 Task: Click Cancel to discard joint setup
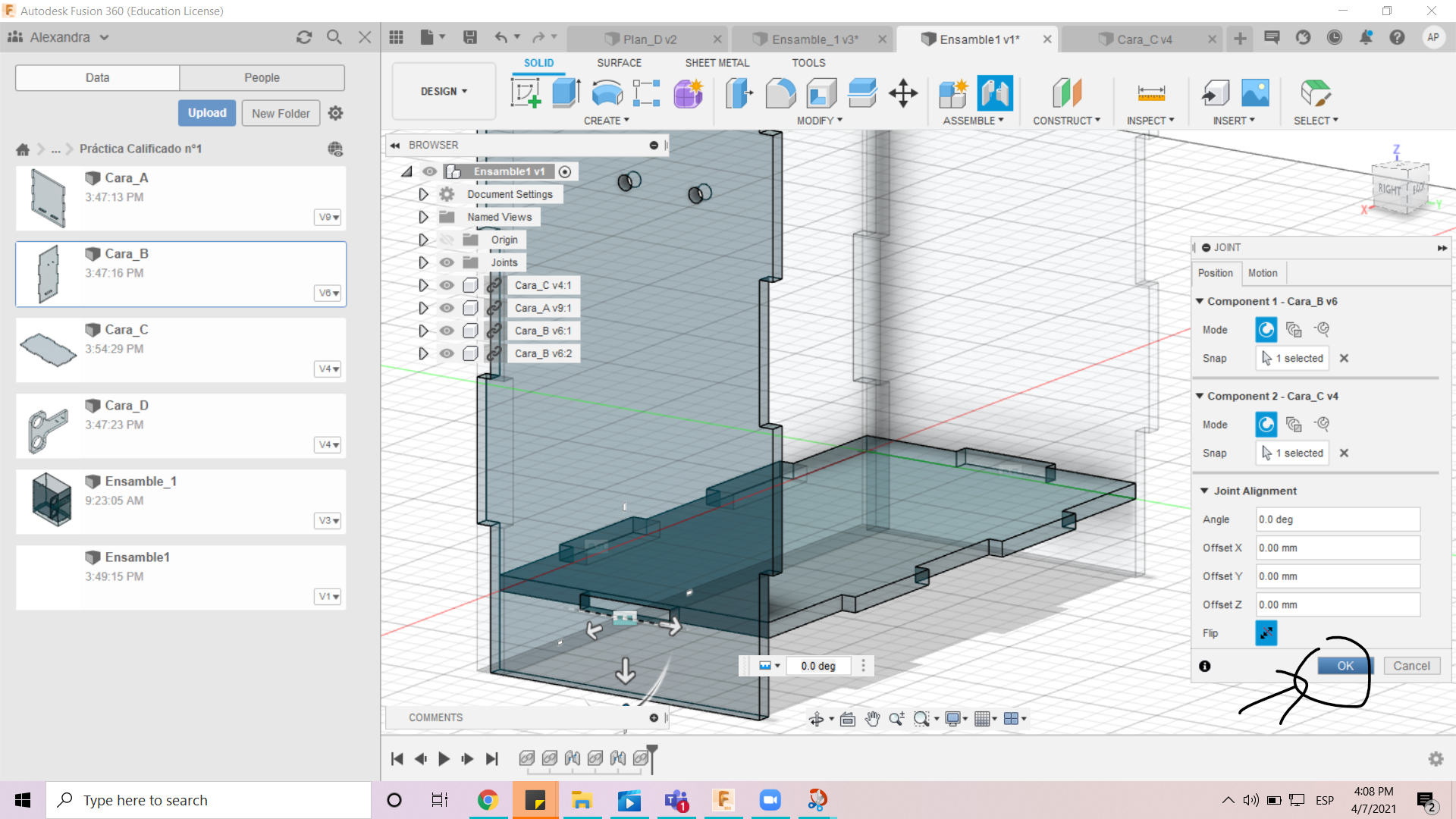tap(1412, 665)
